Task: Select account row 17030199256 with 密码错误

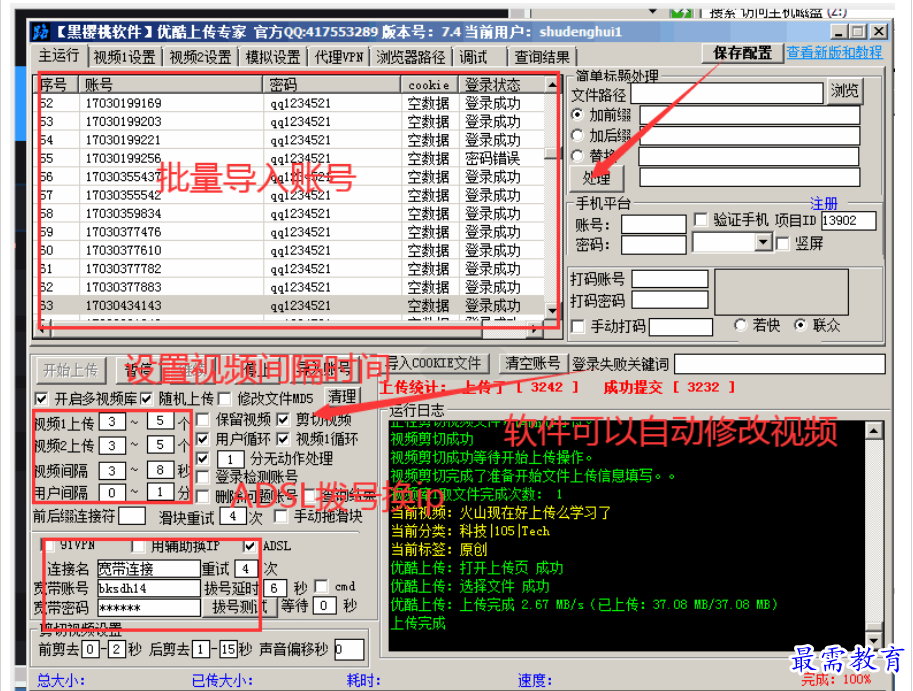Action: tap(290, 158)
